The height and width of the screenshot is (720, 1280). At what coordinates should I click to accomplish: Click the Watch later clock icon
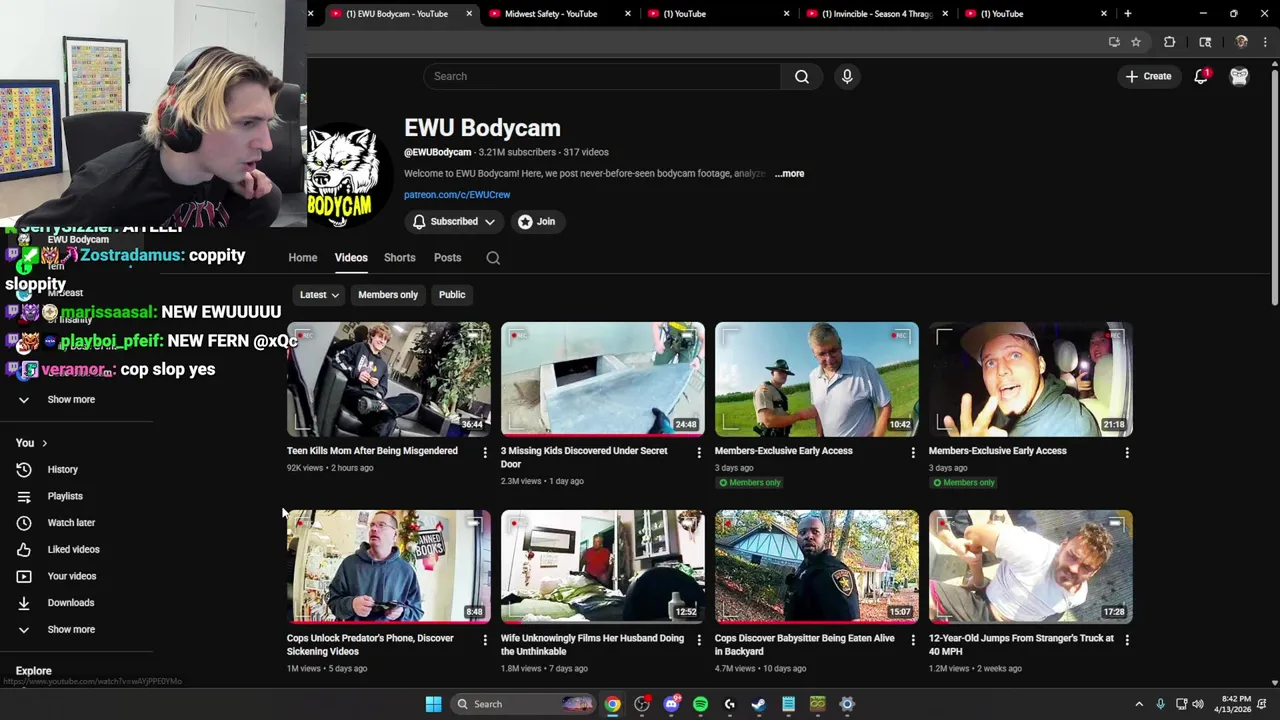(x=24, y=522)
